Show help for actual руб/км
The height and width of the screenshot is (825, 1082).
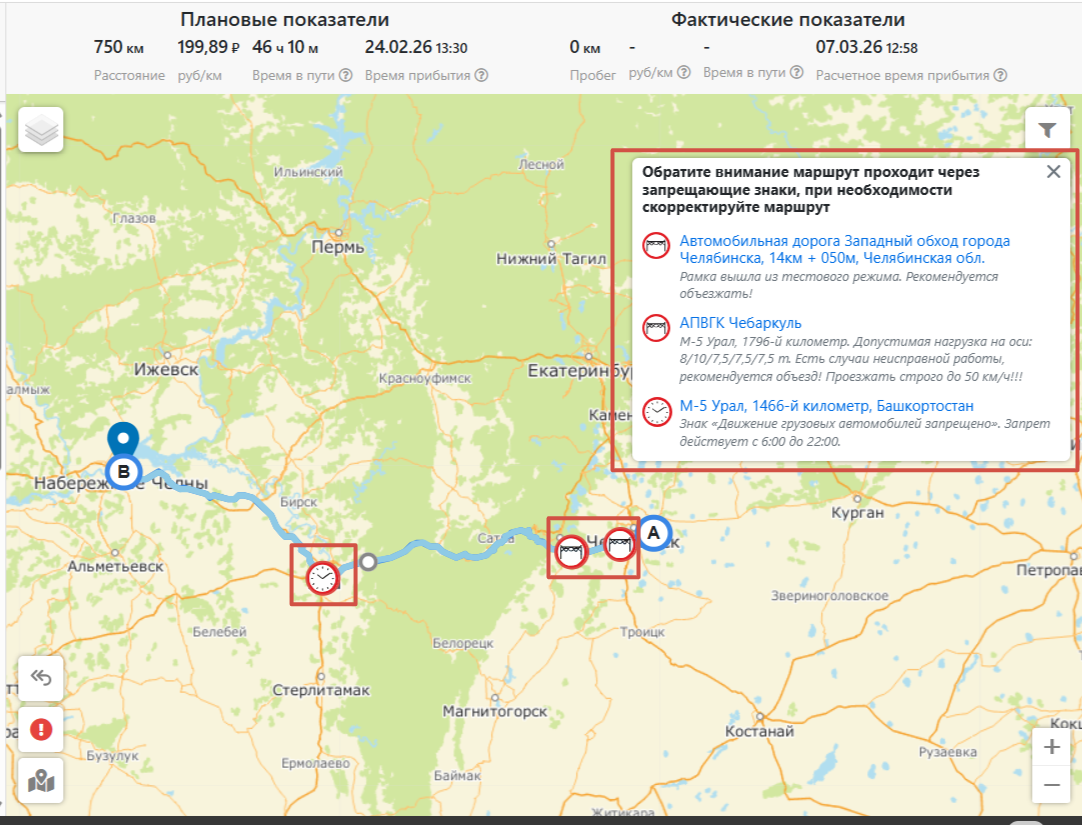coord(684,72)
